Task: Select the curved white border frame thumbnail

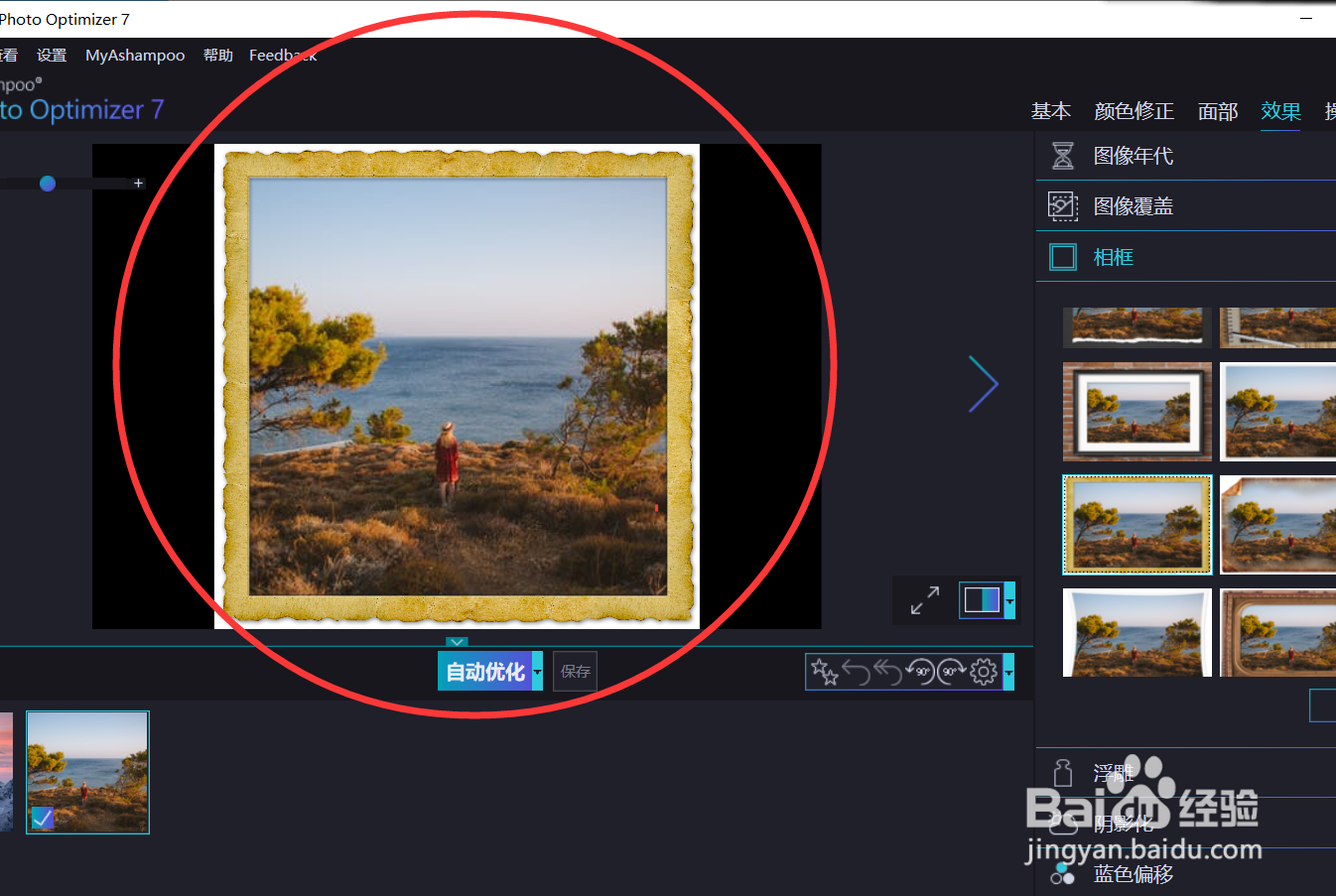Action: tap(1137, 633)
